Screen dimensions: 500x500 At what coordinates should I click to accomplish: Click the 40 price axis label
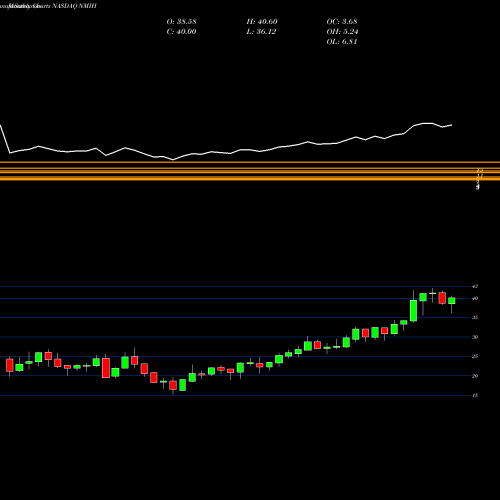pos(475,298)
